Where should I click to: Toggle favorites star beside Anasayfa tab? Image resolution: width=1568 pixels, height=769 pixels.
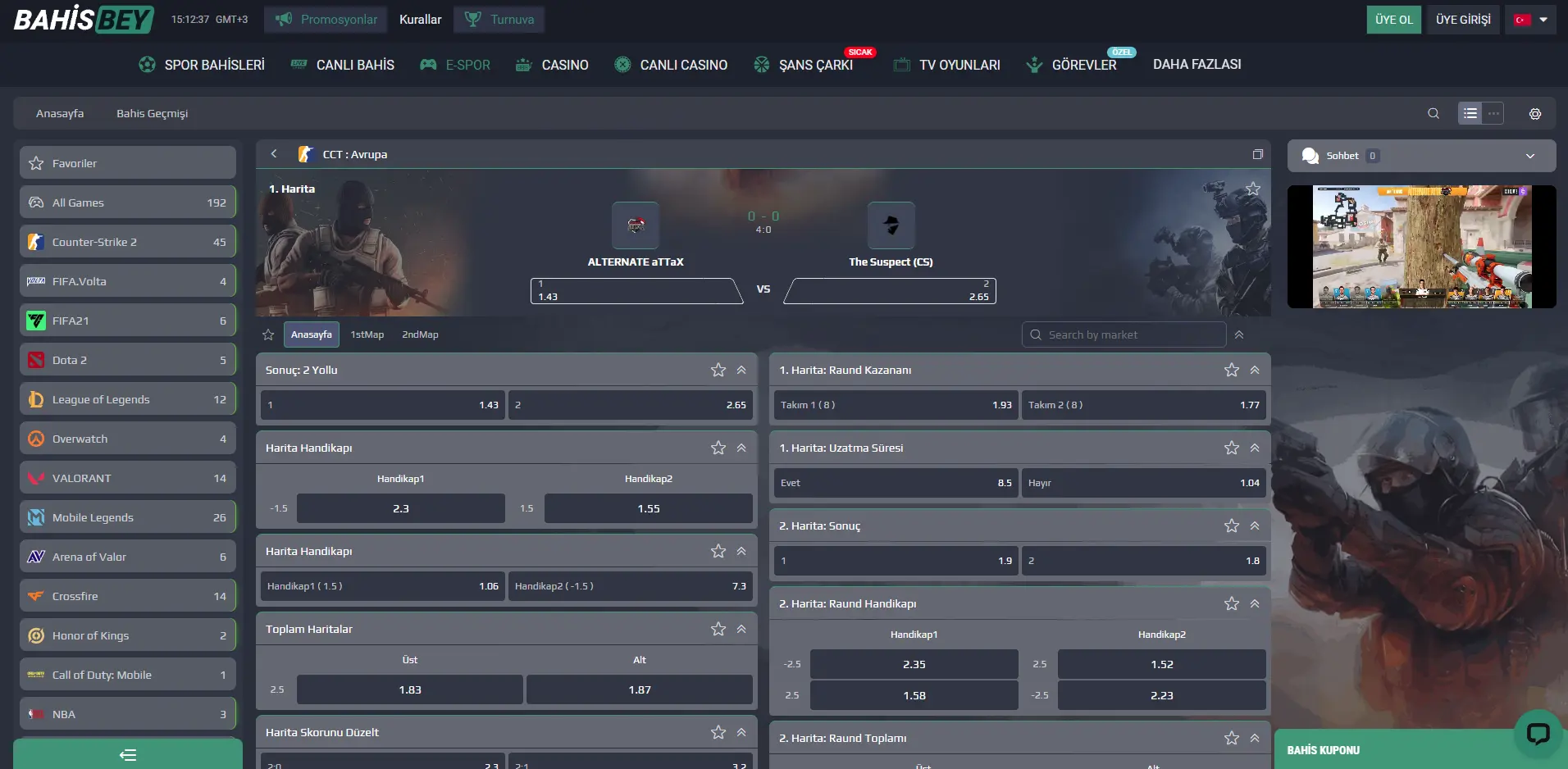coord(268,334)
